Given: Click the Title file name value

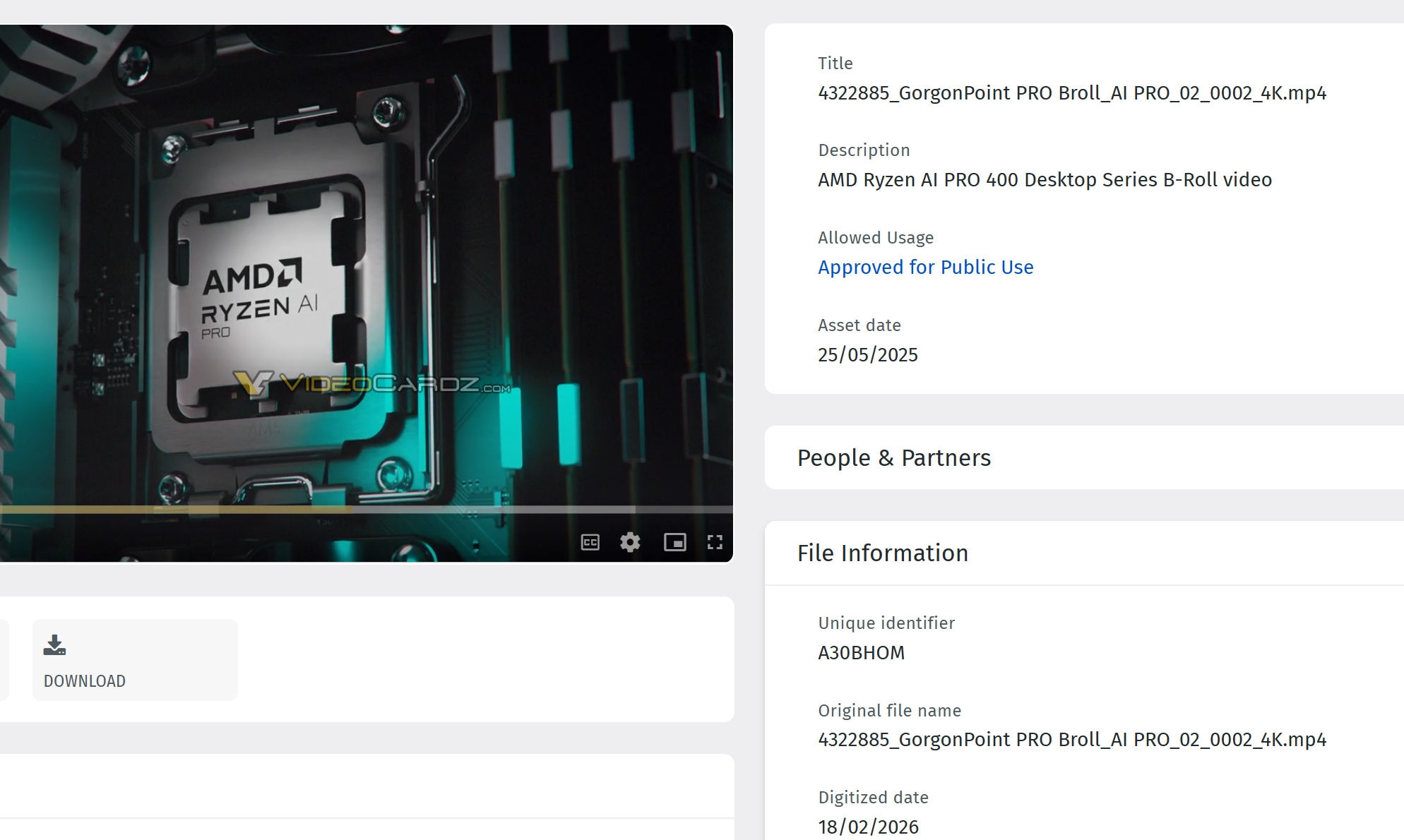Looking at the screenshot, I should (1071, 93).
